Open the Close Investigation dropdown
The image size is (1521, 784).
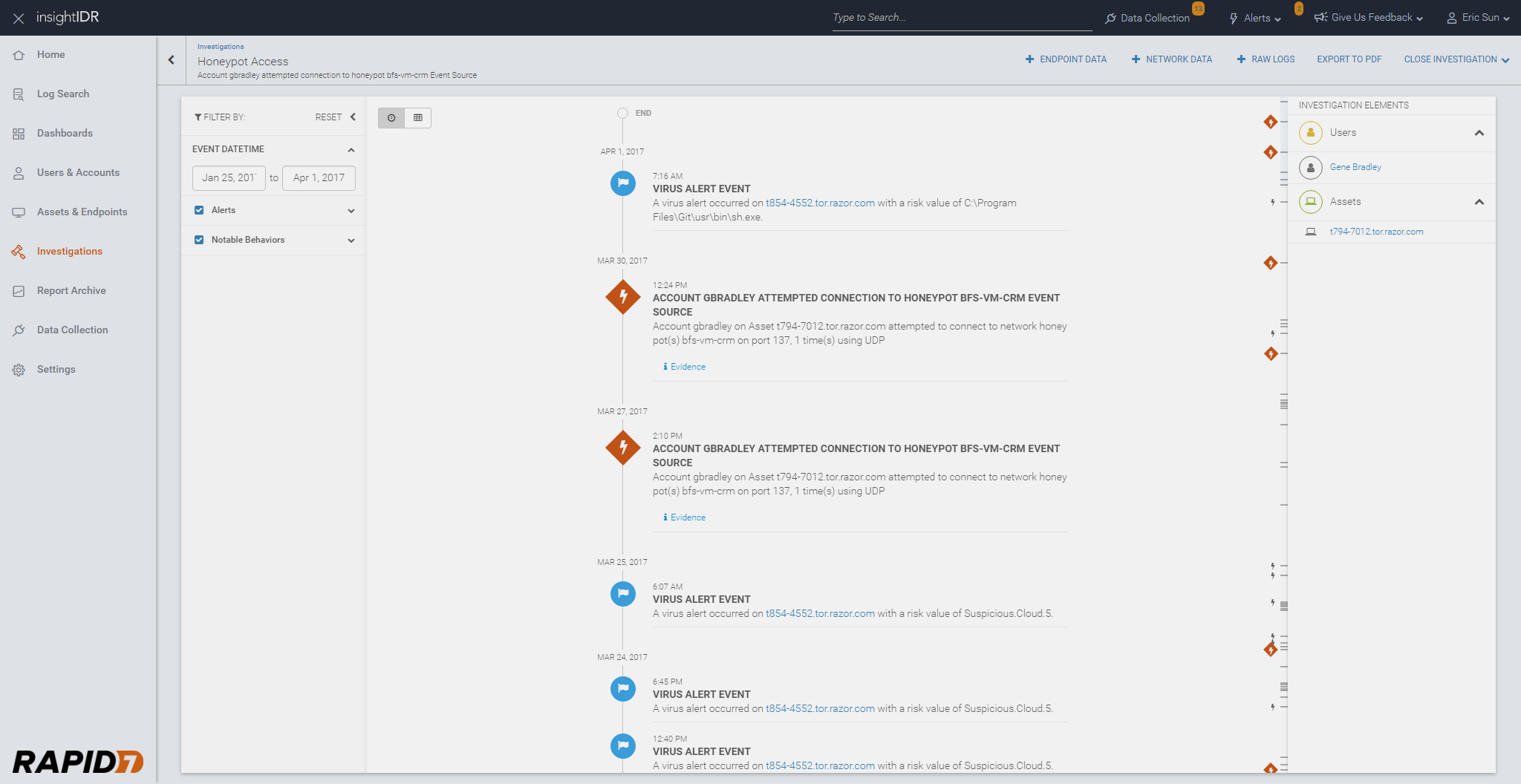coord(1456,59)
